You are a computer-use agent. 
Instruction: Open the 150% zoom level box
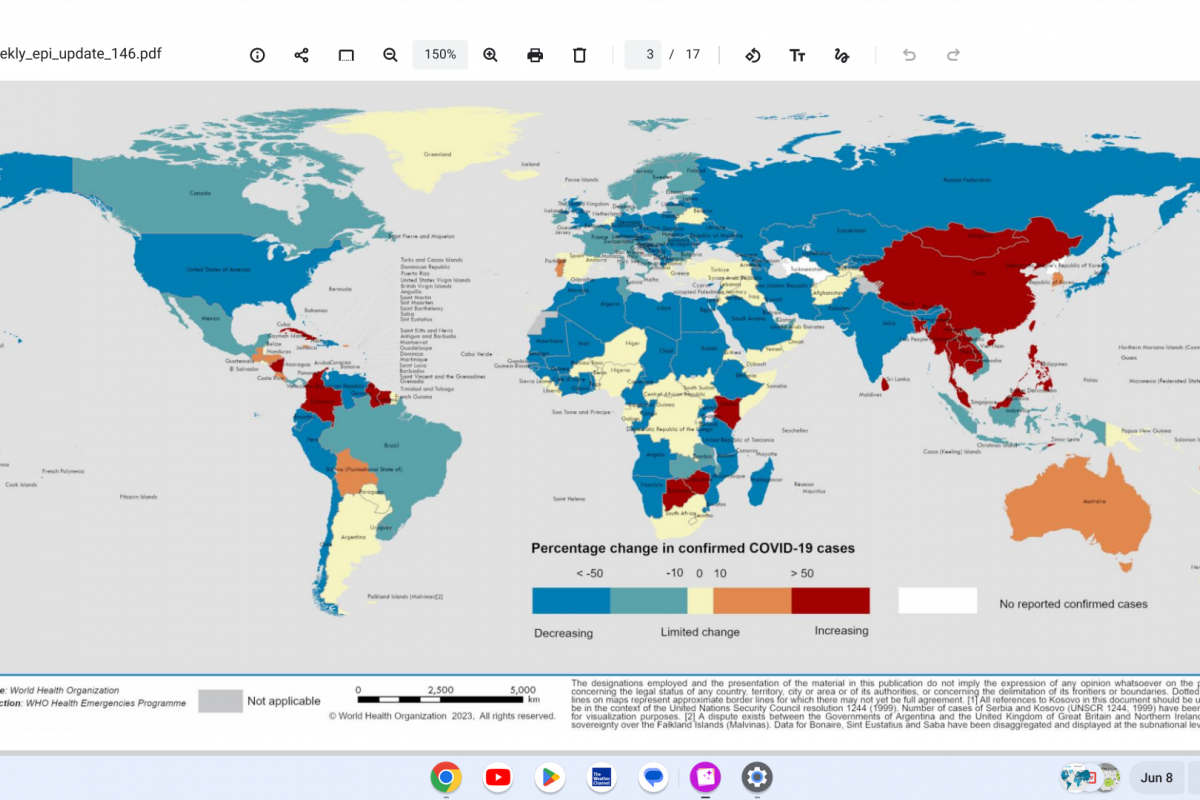(x=440, y=55)
